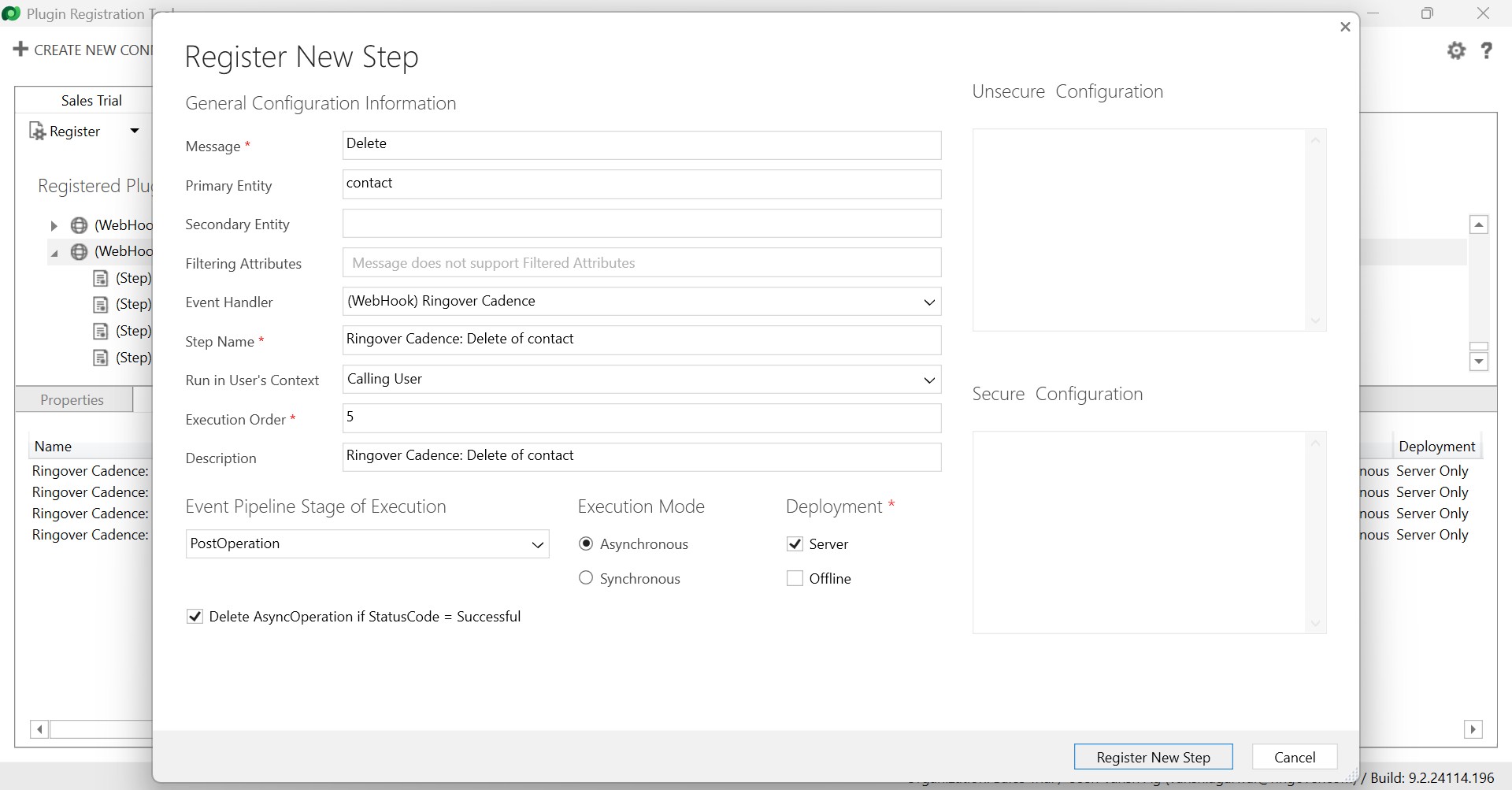Open the PostOperation pipeline stage dropdown
The height and width of the screenshot is (790, 1512).
(367, 543)
